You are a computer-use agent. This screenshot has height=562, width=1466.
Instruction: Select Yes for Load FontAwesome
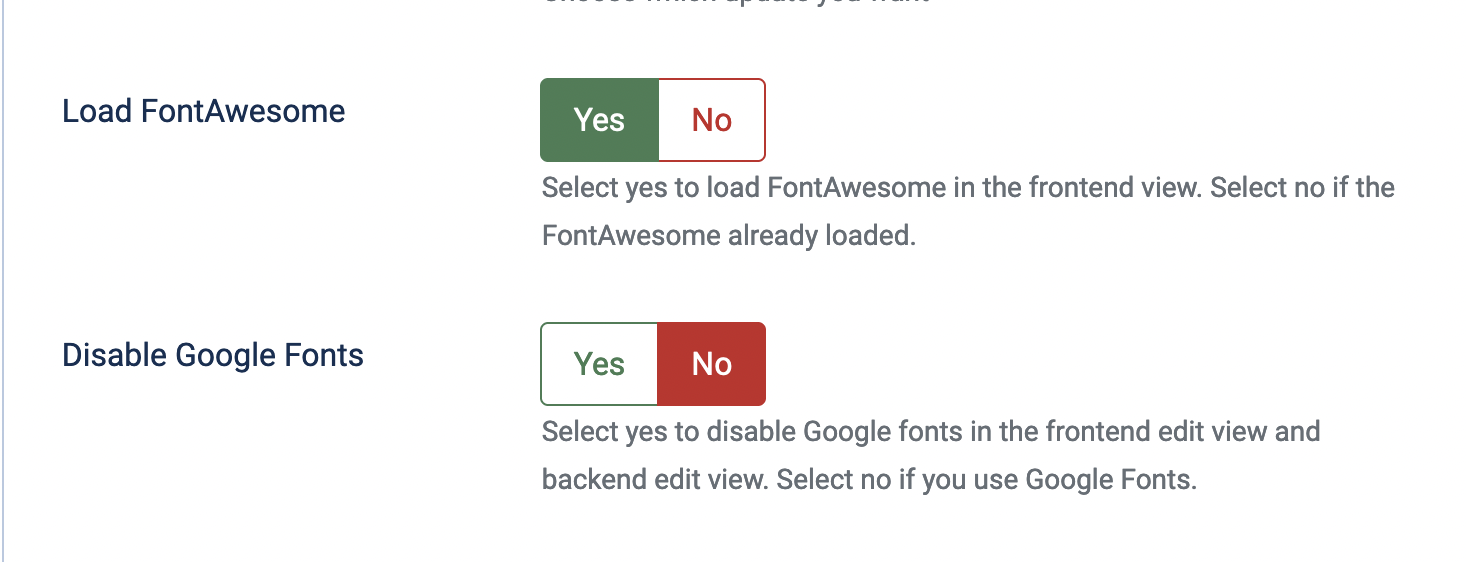(x=599, y=120)
